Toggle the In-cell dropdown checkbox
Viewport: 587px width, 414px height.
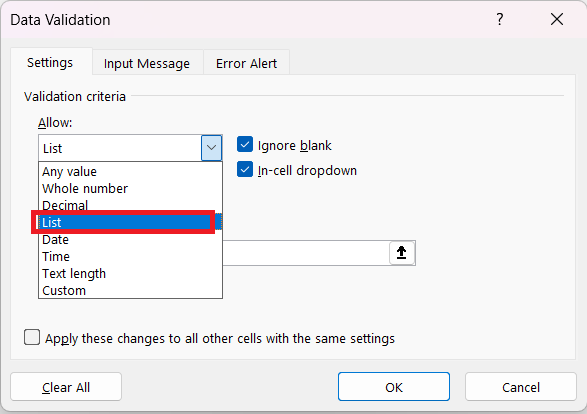pos(245,170)
